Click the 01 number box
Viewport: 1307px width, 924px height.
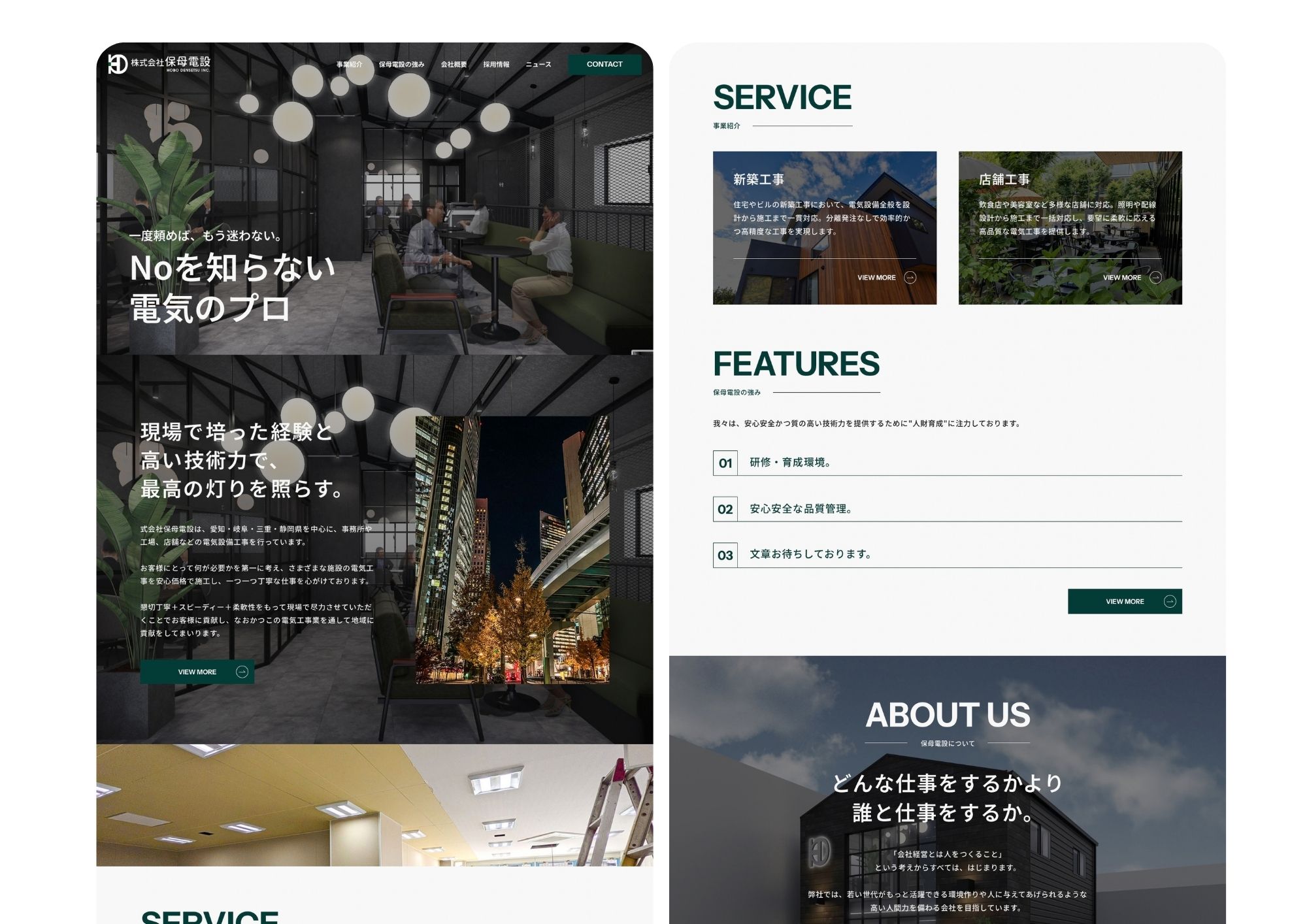click(725, 463)
